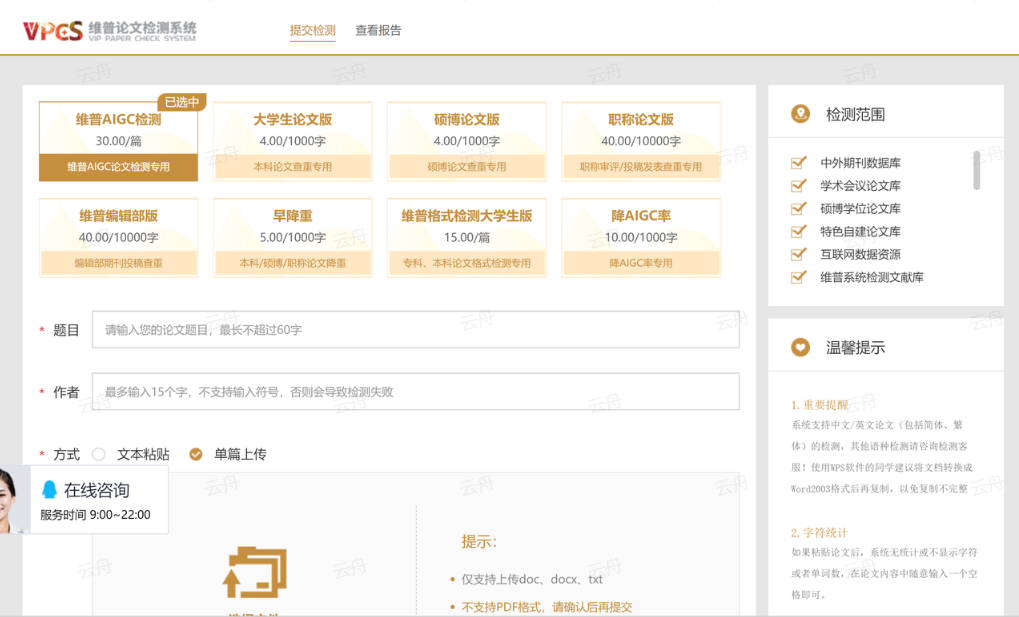The height and width of the screenshot is (617, 1019).
Task: Open the 提交检测 tab
Action: coord(313,30)
